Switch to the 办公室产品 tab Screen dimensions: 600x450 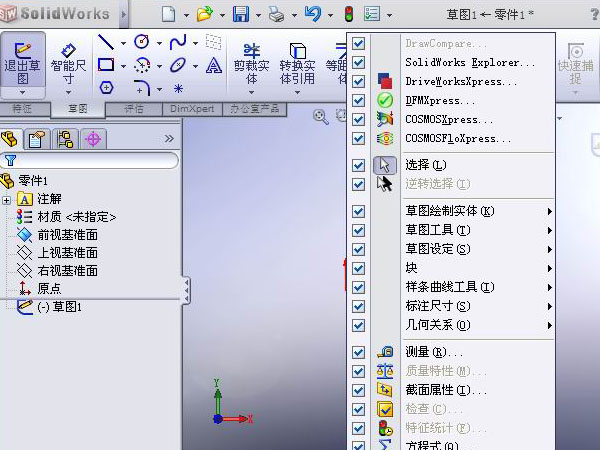[254, 109]
